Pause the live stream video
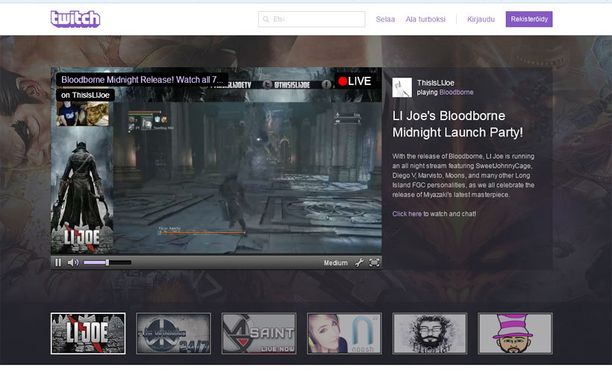Screen dimensions: 612x373 pos(58,263)
